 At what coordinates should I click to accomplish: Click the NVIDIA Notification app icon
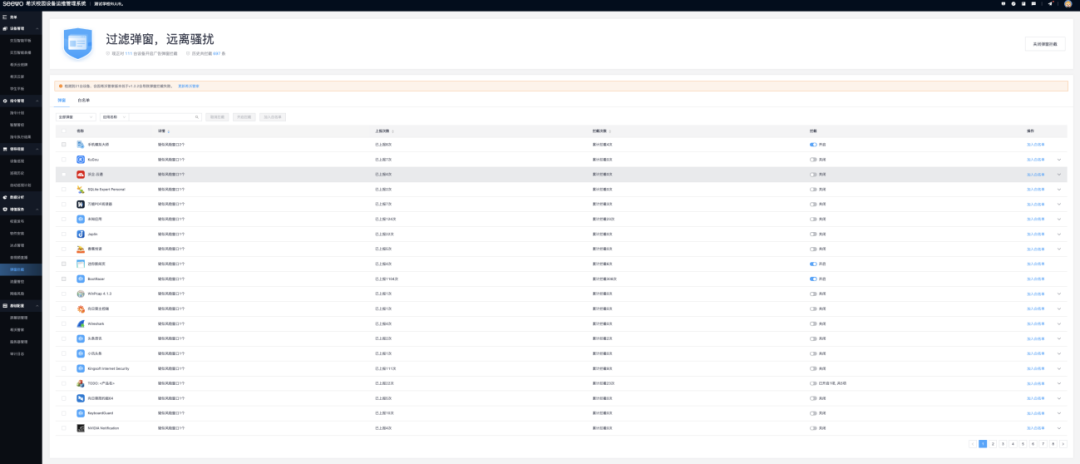tap(80, 427)
